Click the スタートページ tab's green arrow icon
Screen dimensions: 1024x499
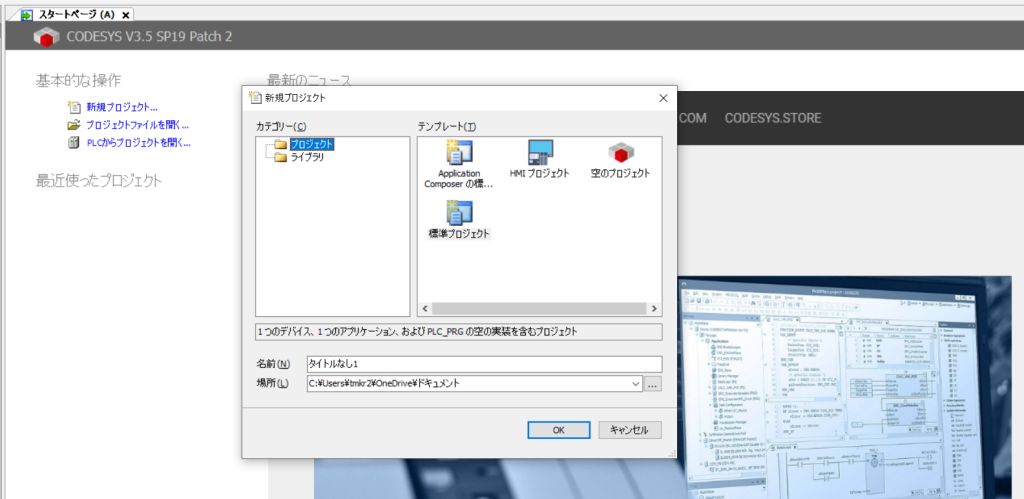(27, 14)
